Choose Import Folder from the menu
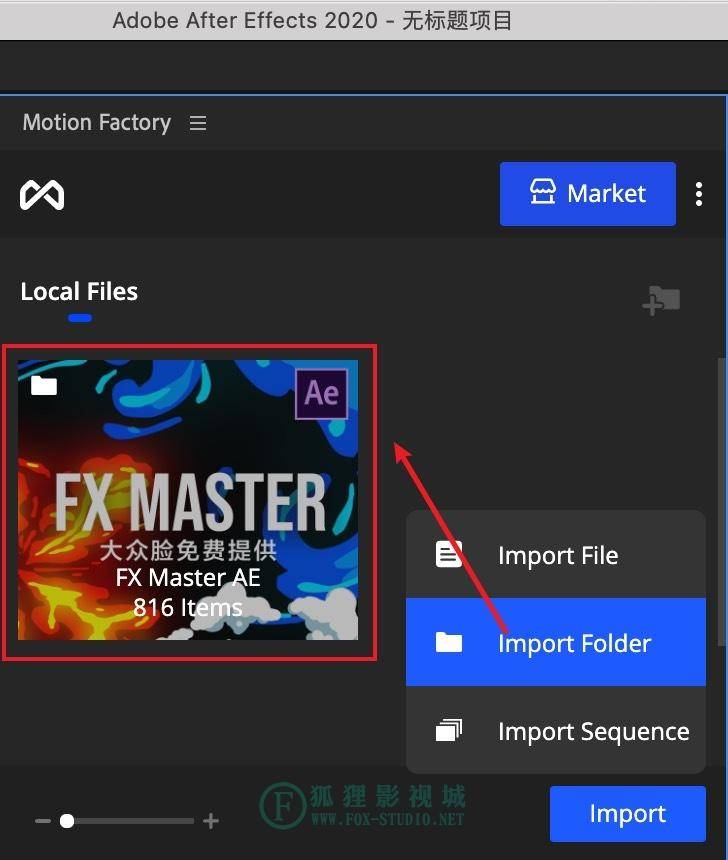The height and width of the screenshot is (860, 728). pos(556,642)
